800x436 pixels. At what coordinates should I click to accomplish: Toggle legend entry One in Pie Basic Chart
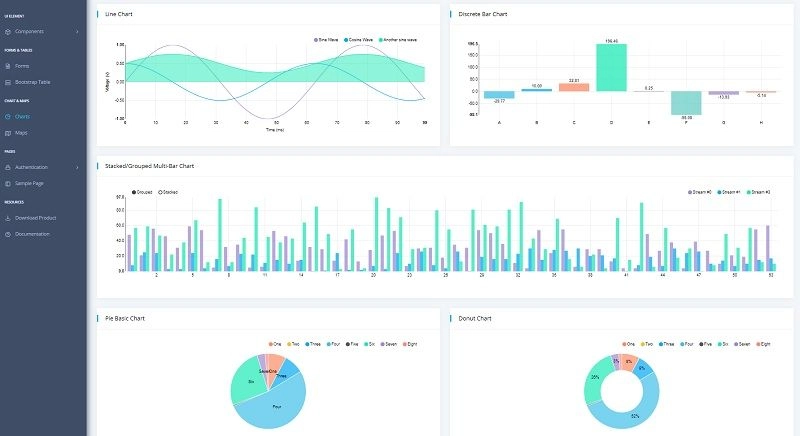275,344
